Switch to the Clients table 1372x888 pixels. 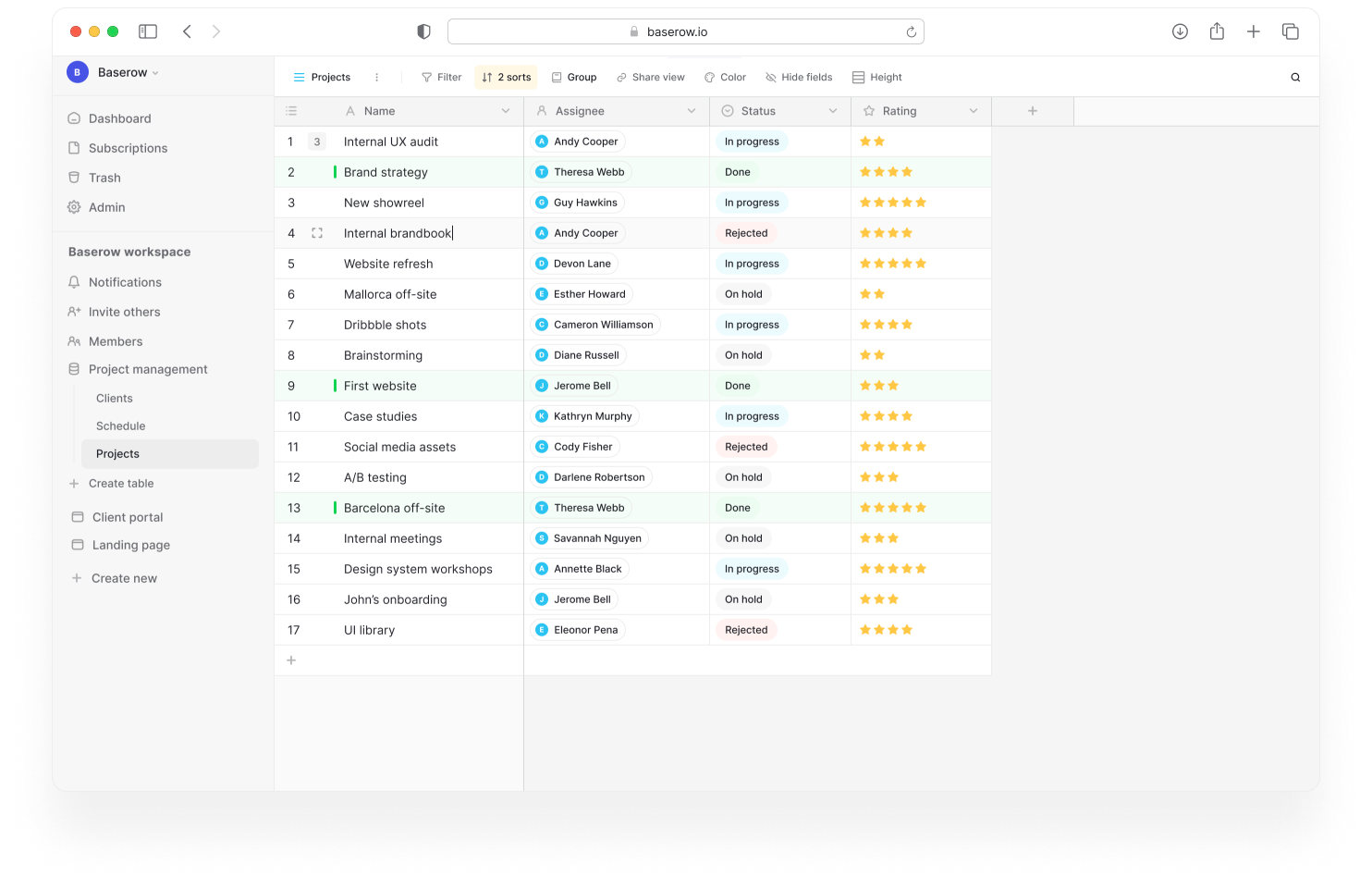coord(115,398)
